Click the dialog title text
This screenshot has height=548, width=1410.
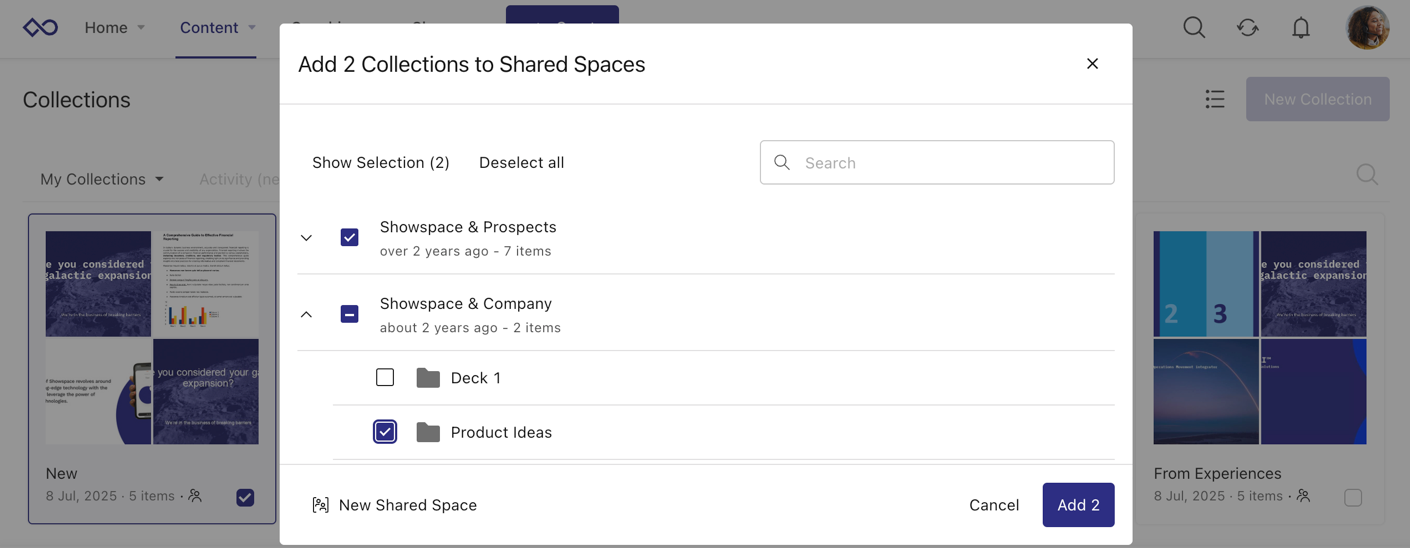[x=472, y=64]
